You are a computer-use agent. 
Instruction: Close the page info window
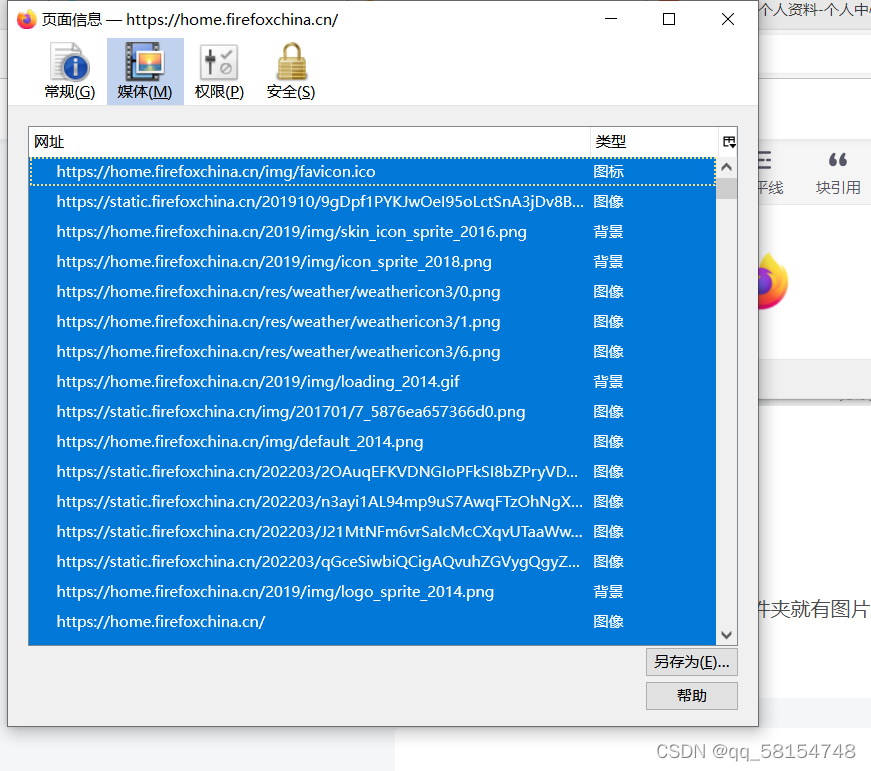728,19
